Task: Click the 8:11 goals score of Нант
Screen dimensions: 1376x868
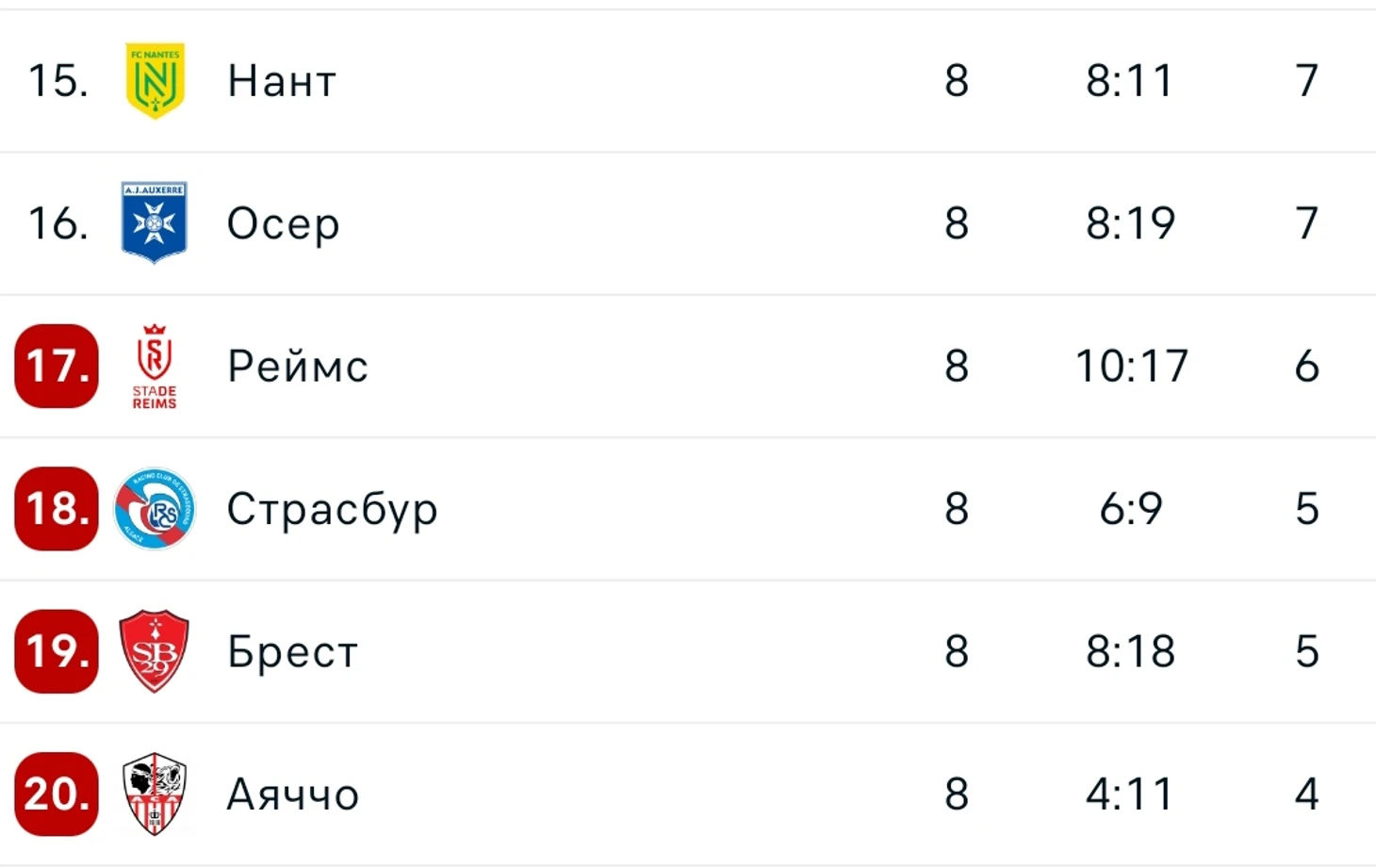Action: click(1129, 80)
